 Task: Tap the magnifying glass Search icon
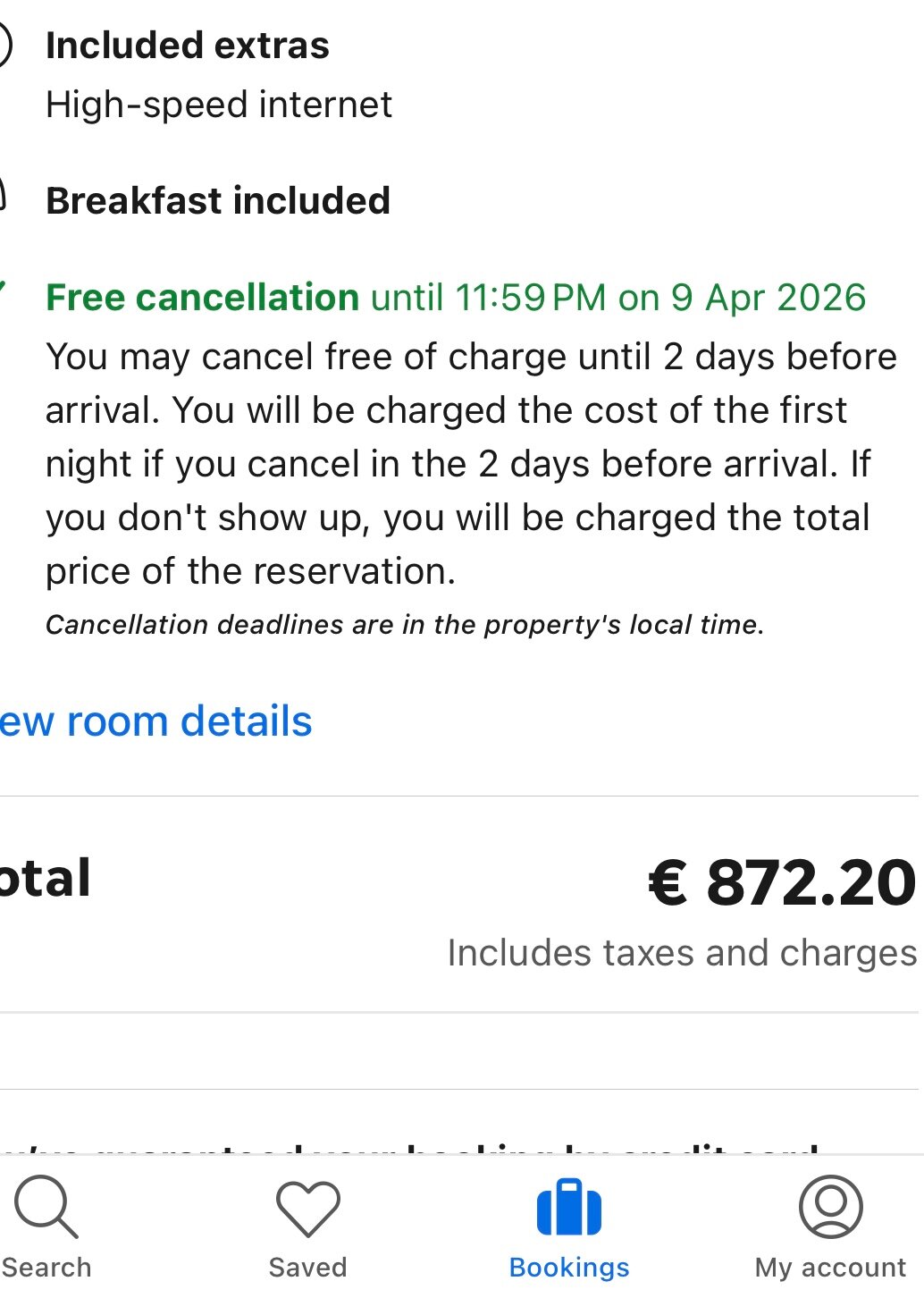46,1207
